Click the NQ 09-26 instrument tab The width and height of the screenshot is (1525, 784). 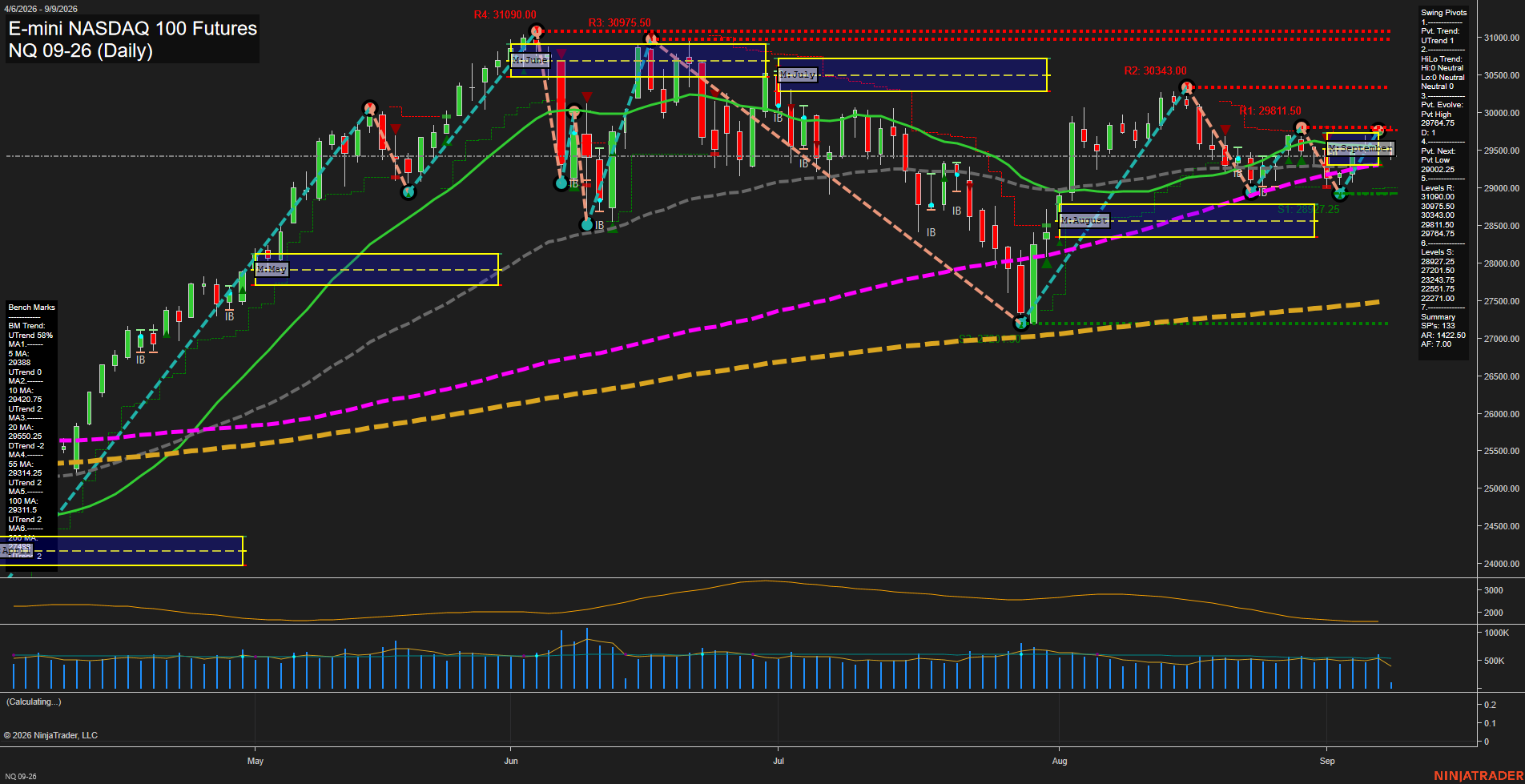(21, 776)
